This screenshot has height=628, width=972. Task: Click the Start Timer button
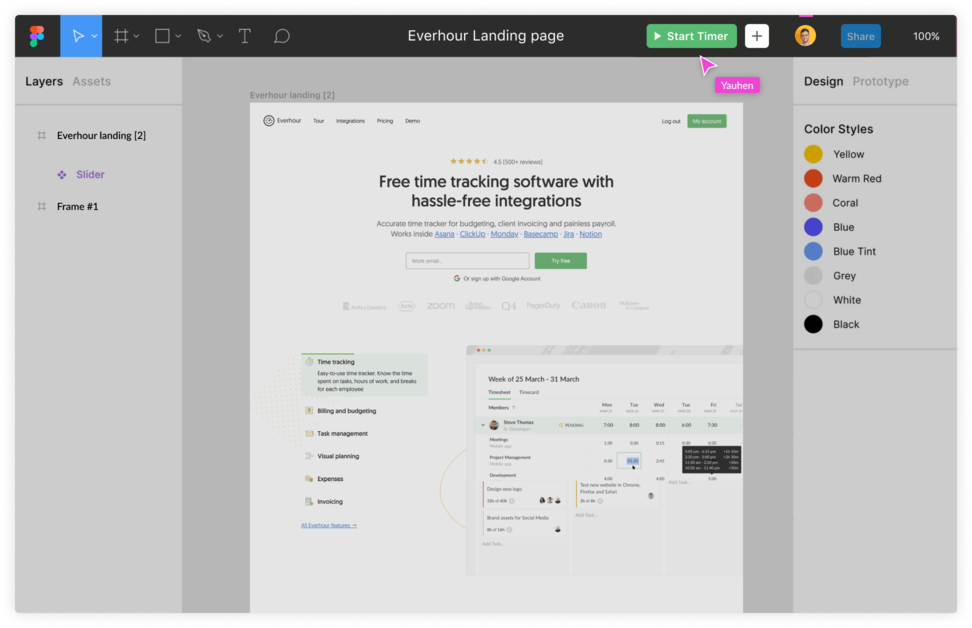[691, 35]
